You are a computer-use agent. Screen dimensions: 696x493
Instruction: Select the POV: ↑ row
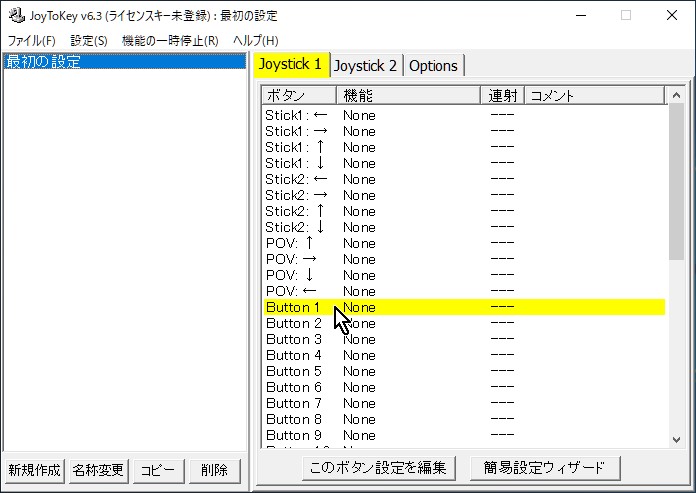tap(464, 243)
